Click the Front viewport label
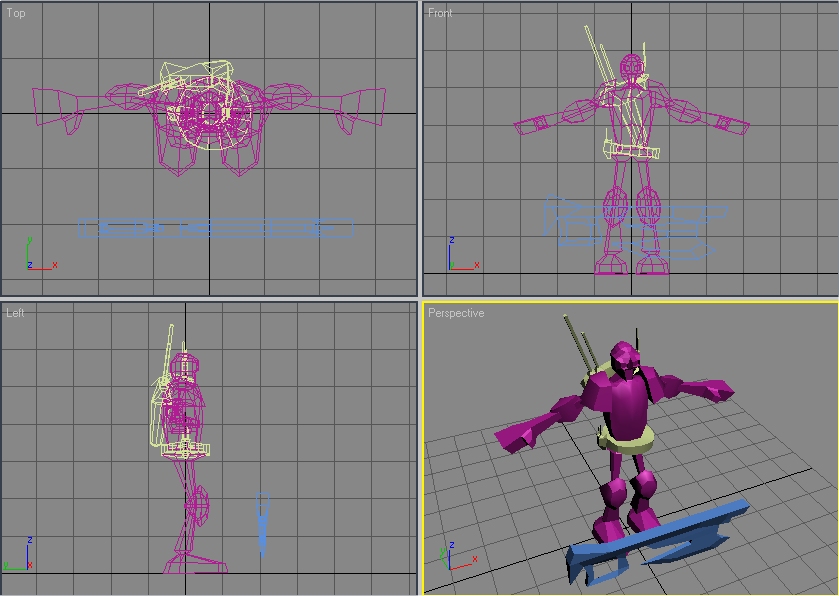Screen dimensions: 839x596 [440, 13]
